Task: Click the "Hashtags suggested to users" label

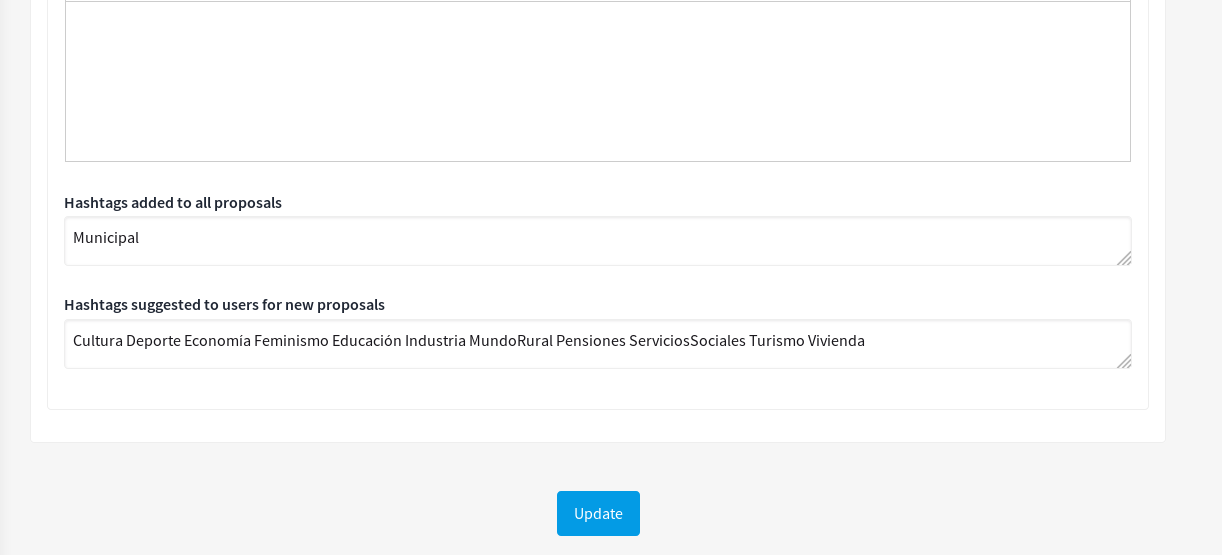Action: 224,304
